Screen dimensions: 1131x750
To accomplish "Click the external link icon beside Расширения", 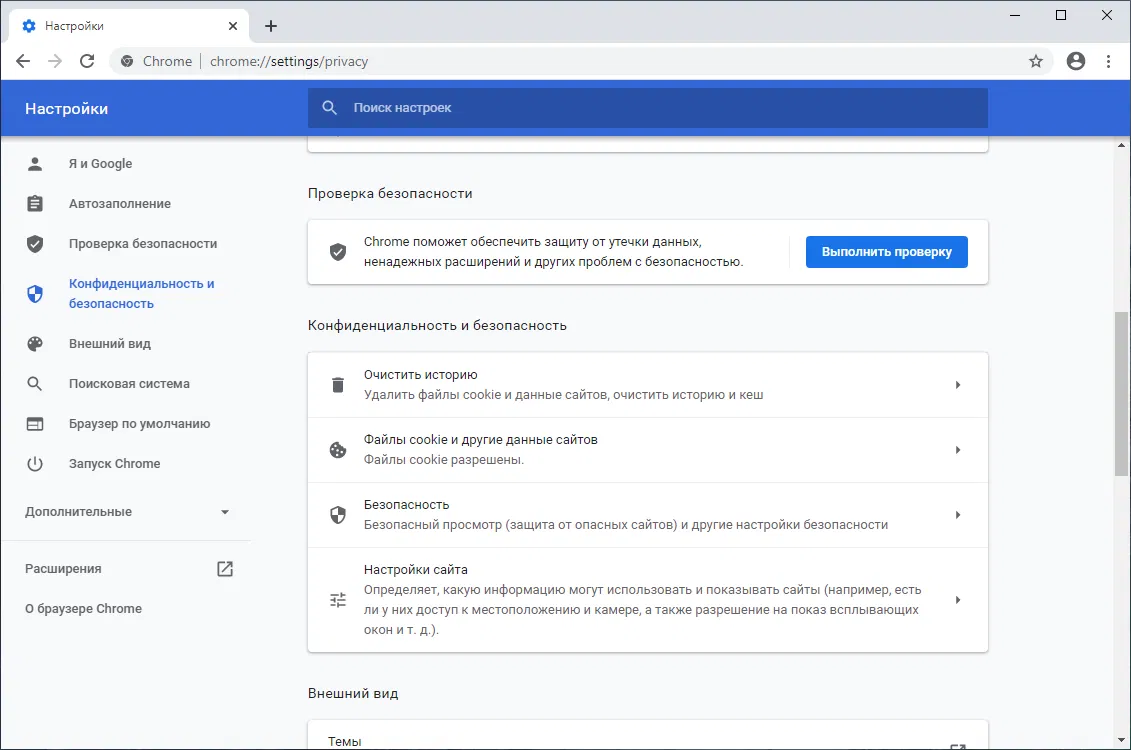I will (x=225, y=569).
